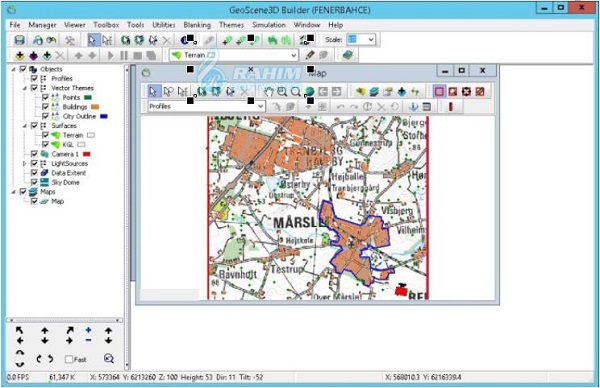Toggle the Camera 1 checkbox
Screen dimensions: 600x388
[x=34, y=154]
